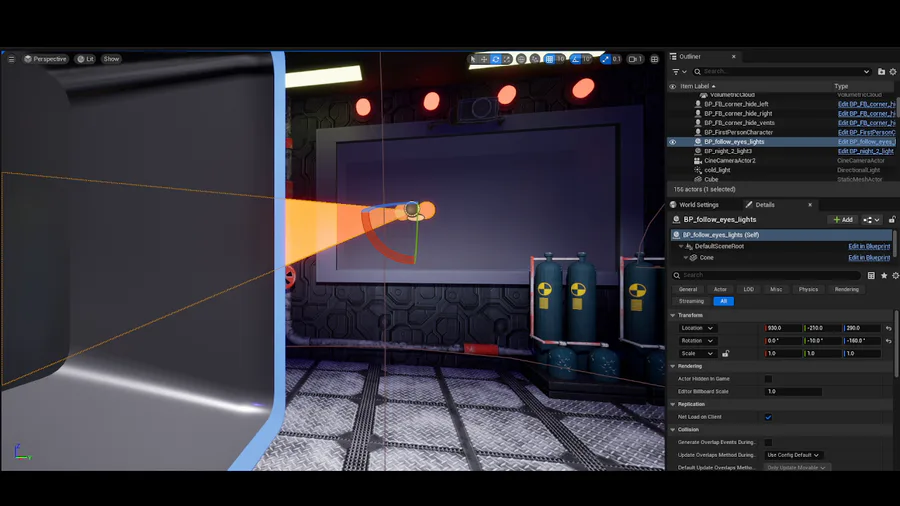Image resolution: width=900 pixels, height=506 pixels.
Task: Click the green Add component button
Action: click(843, 220)
